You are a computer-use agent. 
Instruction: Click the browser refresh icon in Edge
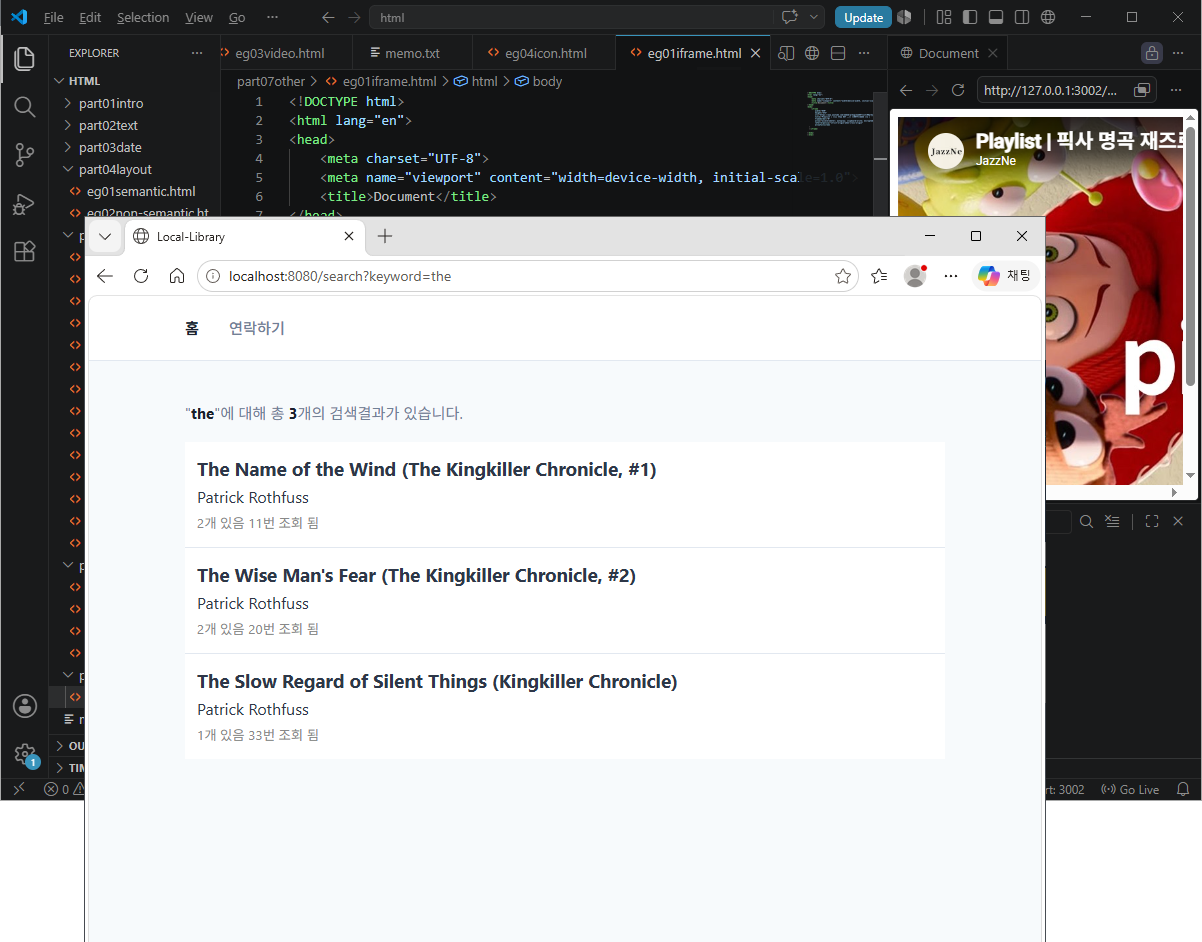[141, 276]
